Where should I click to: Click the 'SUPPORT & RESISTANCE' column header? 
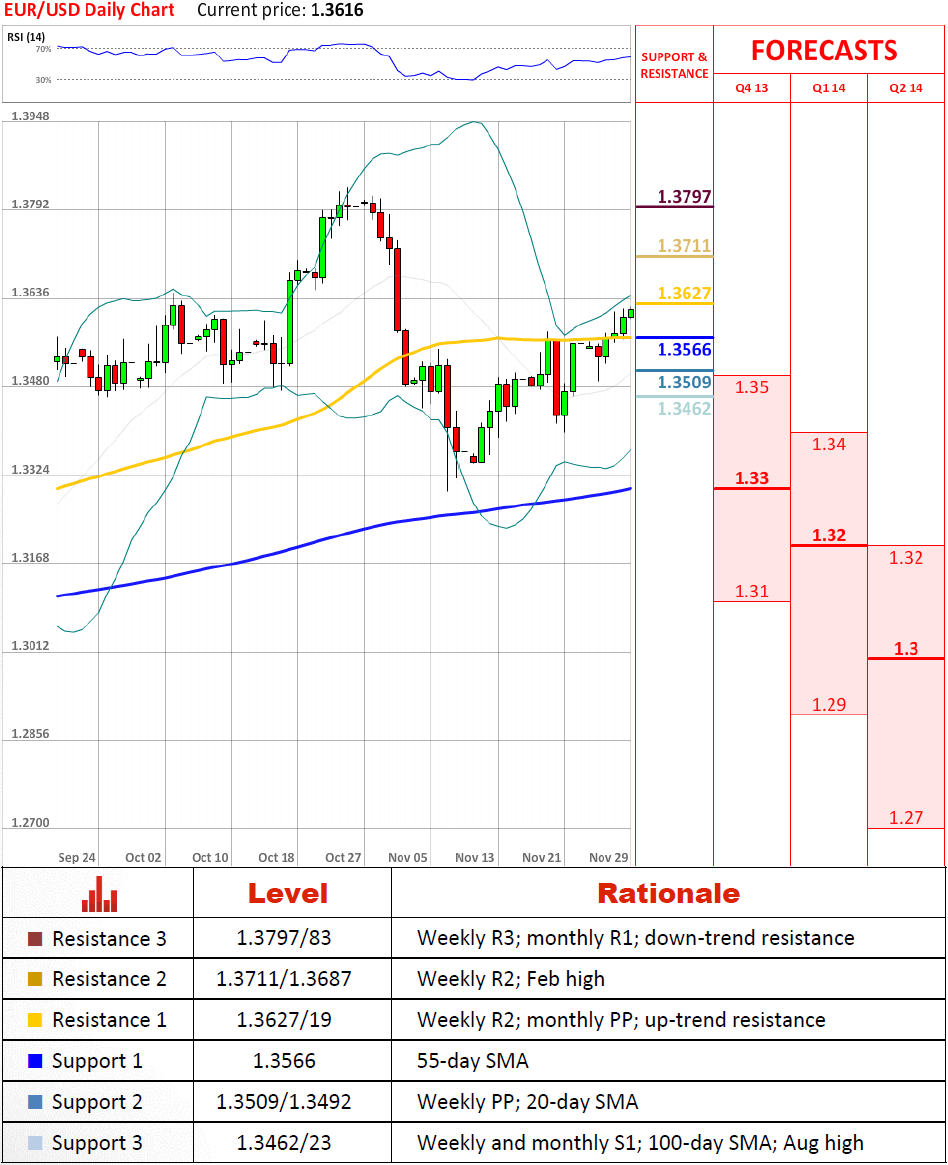(x=675, y=65)
